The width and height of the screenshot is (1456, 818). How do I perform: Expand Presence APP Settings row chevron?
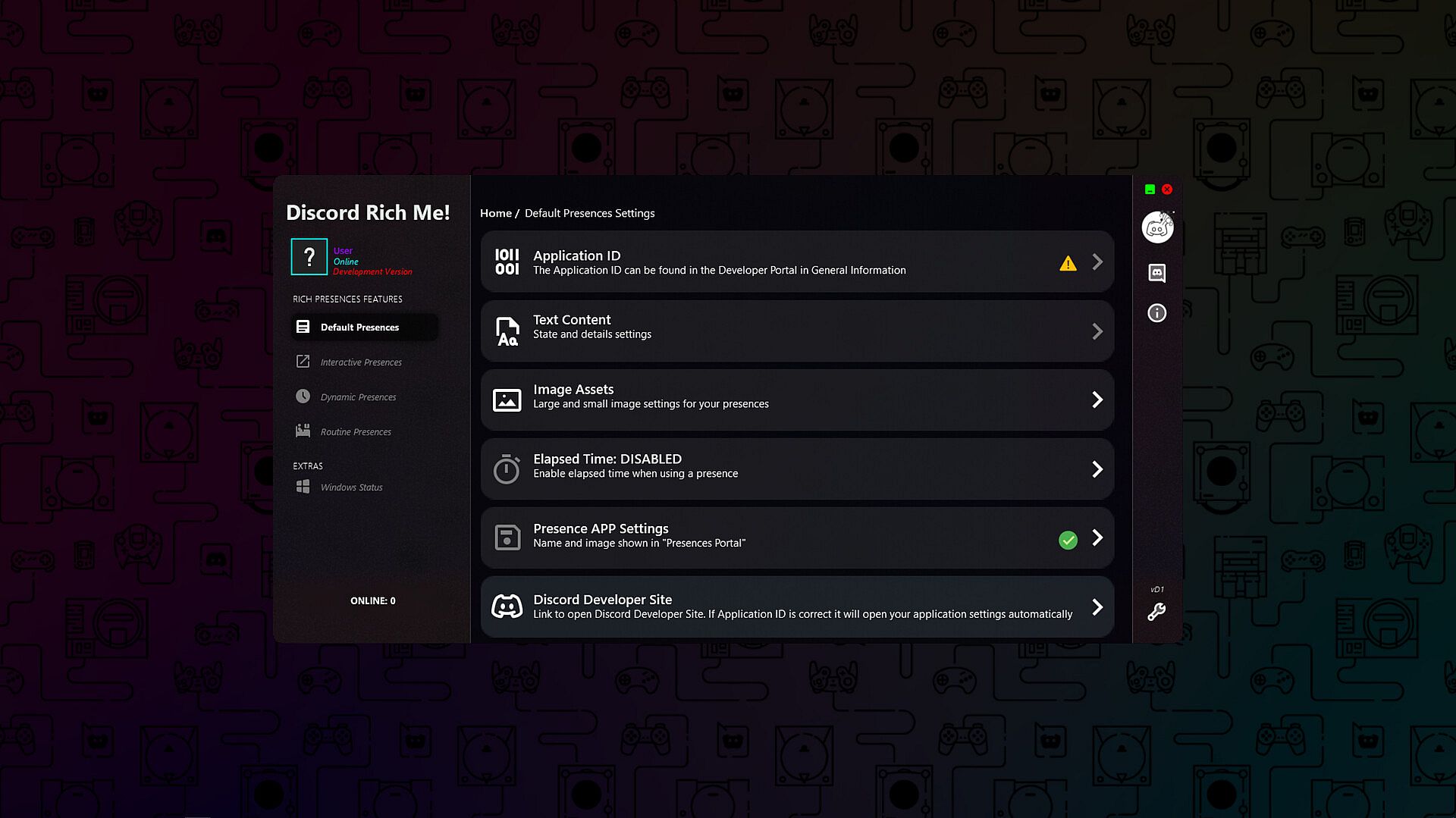click(x=1097, y=537)
